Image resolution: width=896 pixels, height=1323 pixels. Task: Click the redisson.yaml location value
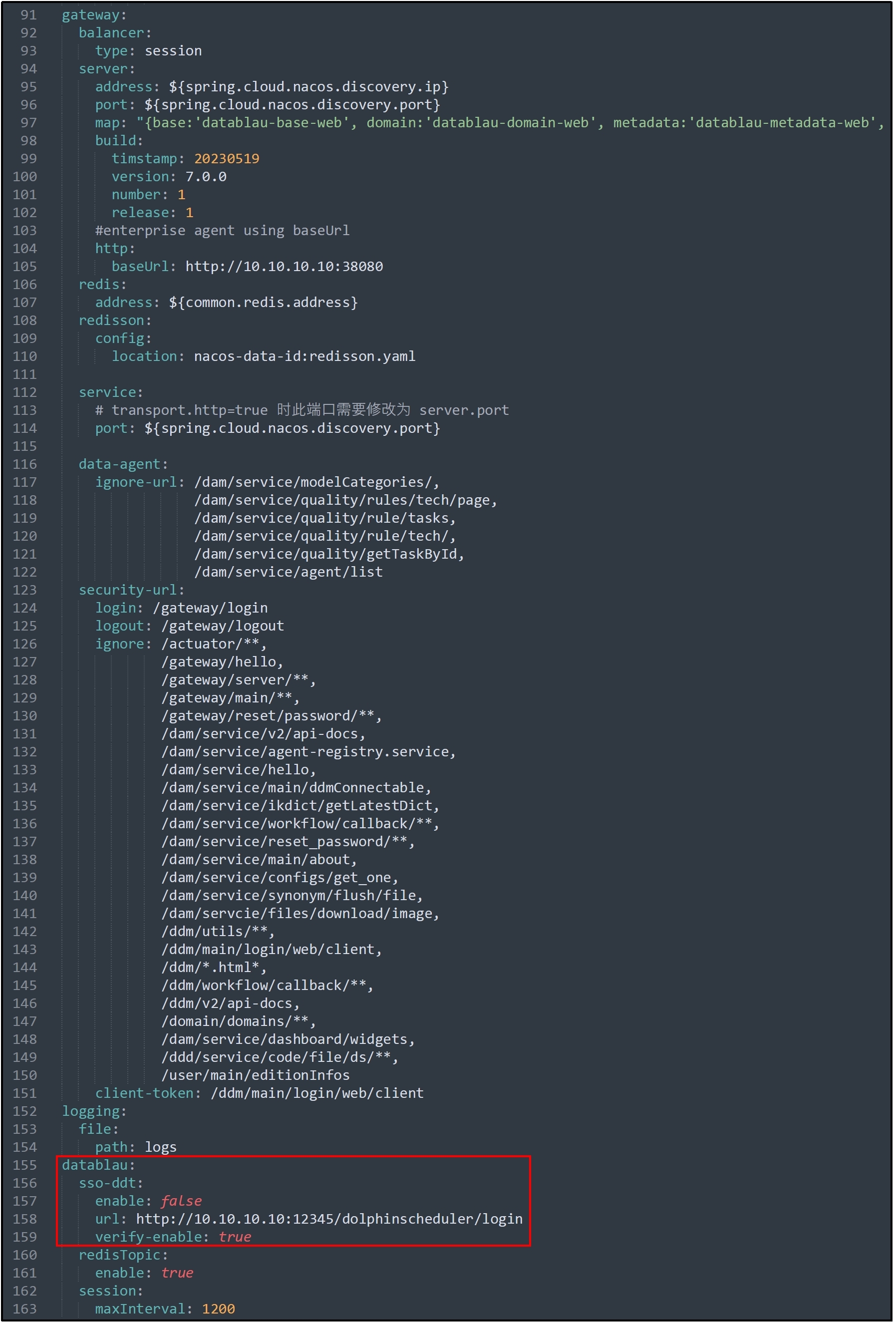pyautogui.click(x=304, y=356)
